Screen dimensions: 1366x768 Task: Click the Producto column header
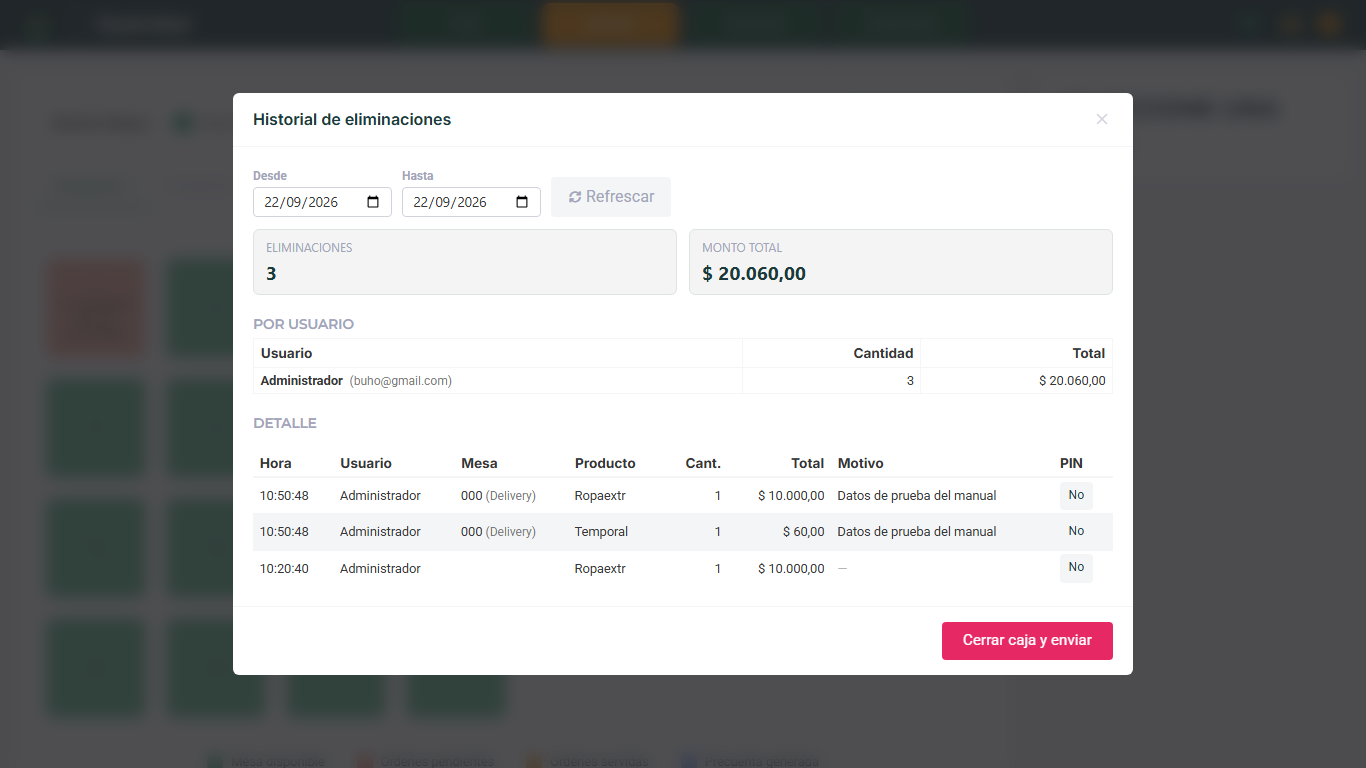click(605, 463)
